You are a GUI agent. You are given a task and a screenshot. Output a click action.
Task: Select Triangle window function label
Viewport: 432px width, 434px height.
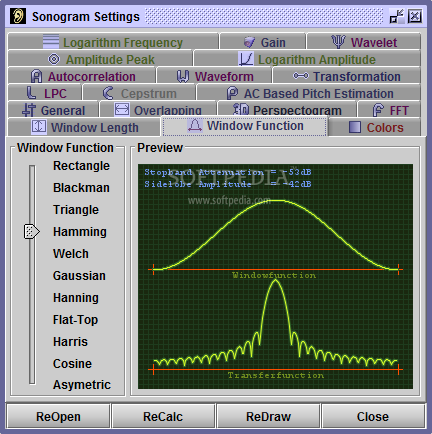pos(76,210)
